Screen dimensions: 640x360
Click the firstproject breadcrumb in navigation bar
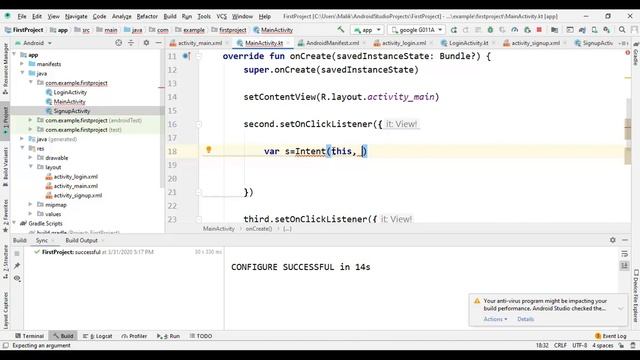[x=229, y=30]
